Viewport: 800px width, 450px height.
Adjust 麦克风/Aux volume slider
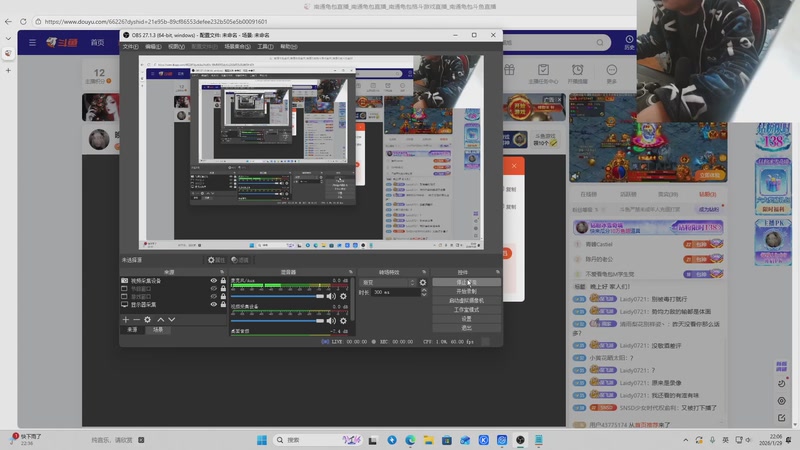[x=277, y=296]
